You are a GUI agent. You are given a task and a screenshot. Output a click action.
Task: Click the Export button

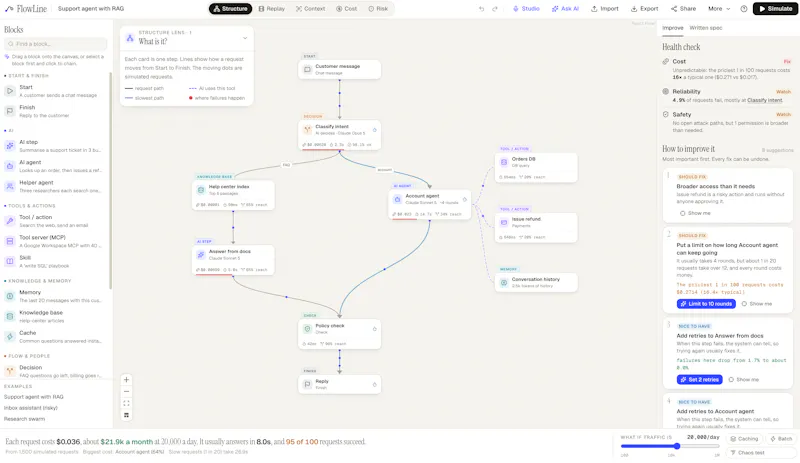coord(644,9)
